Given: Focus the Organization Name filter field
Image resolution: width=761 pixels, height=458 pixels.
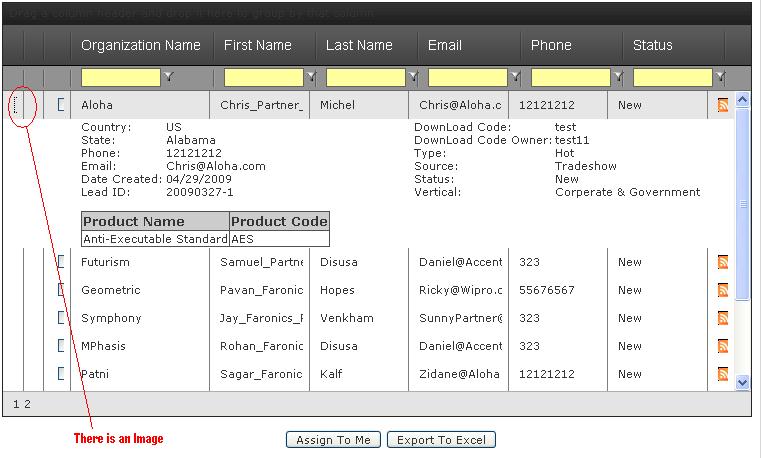Looking at the screenshot, I should [x=120, y=78].
